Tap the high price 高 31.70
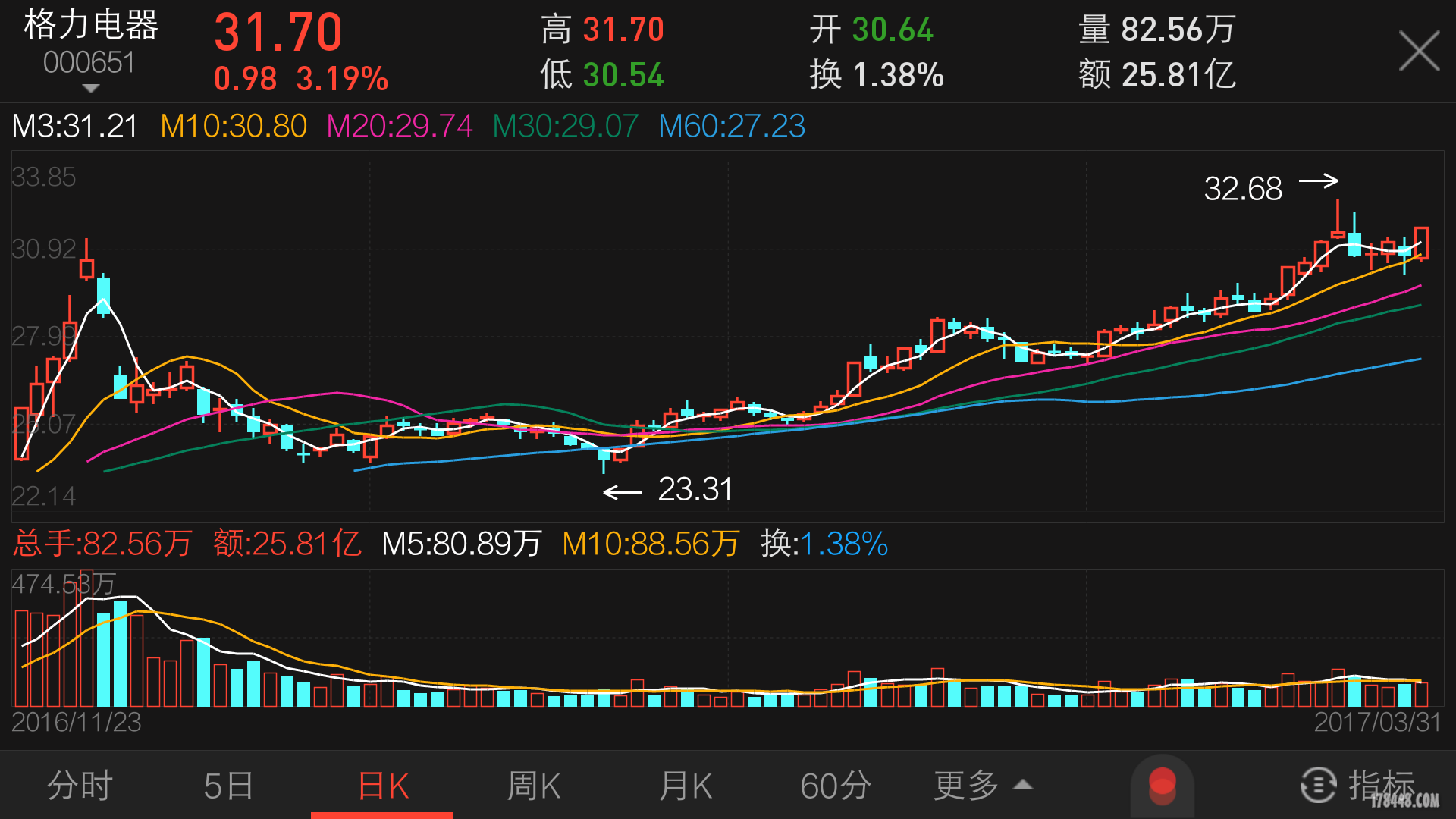This screenshot has height=819, width=1456. (602, 30)
